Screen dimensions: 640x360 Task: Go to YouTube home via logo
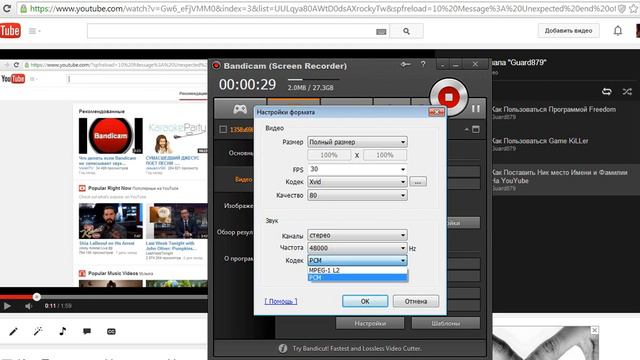click(10, 31)
